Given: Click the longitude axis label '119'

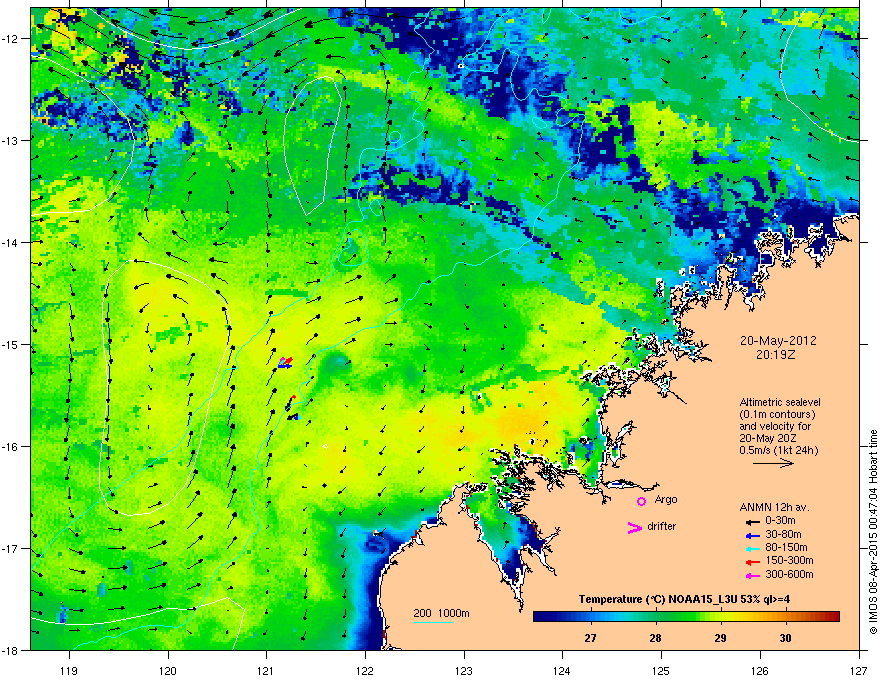Looking at the screenshot, I should (69, 670).
